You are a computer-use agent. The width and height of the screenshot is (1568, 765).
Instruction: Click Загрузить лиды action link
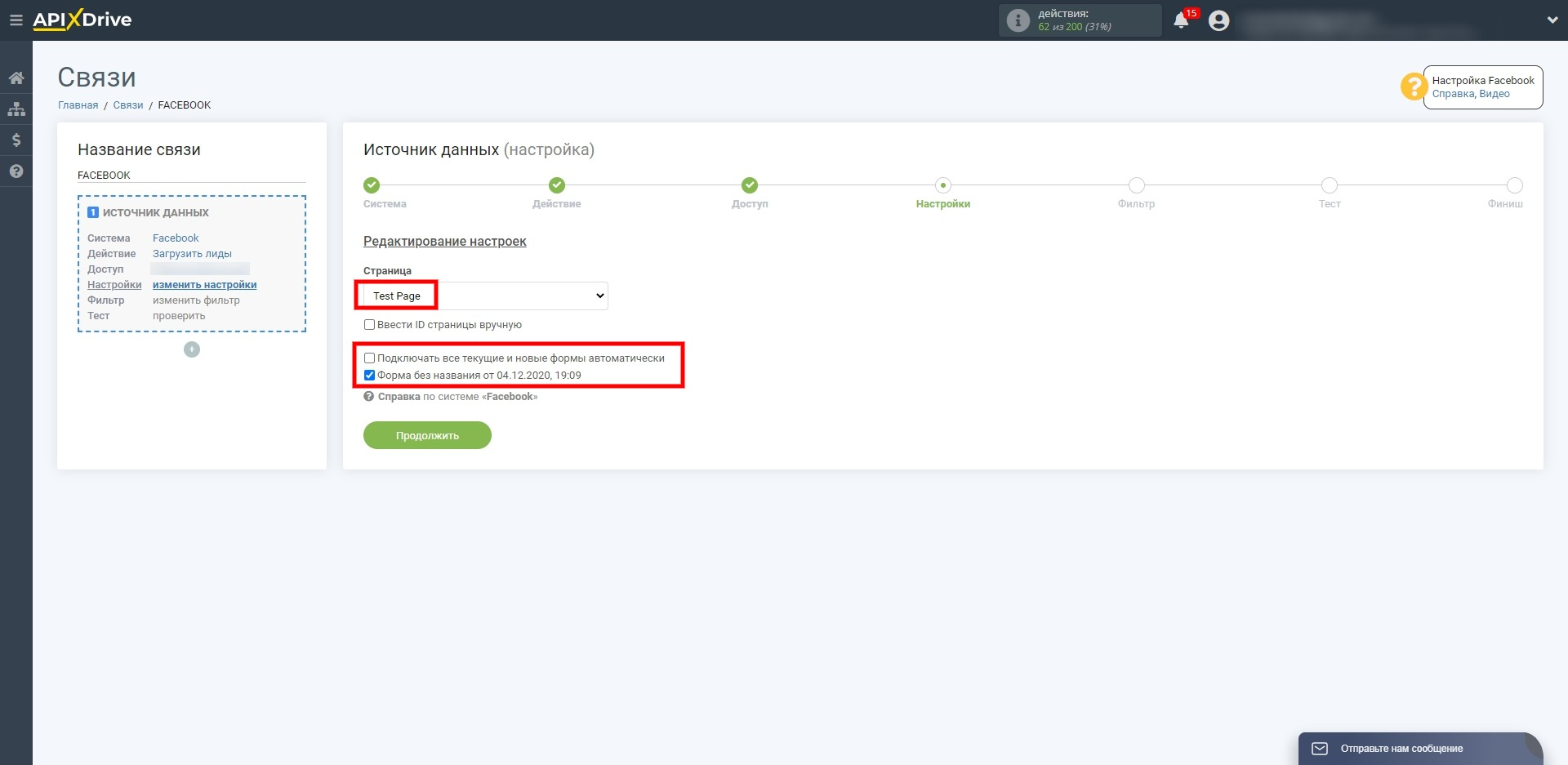[192, 254]
